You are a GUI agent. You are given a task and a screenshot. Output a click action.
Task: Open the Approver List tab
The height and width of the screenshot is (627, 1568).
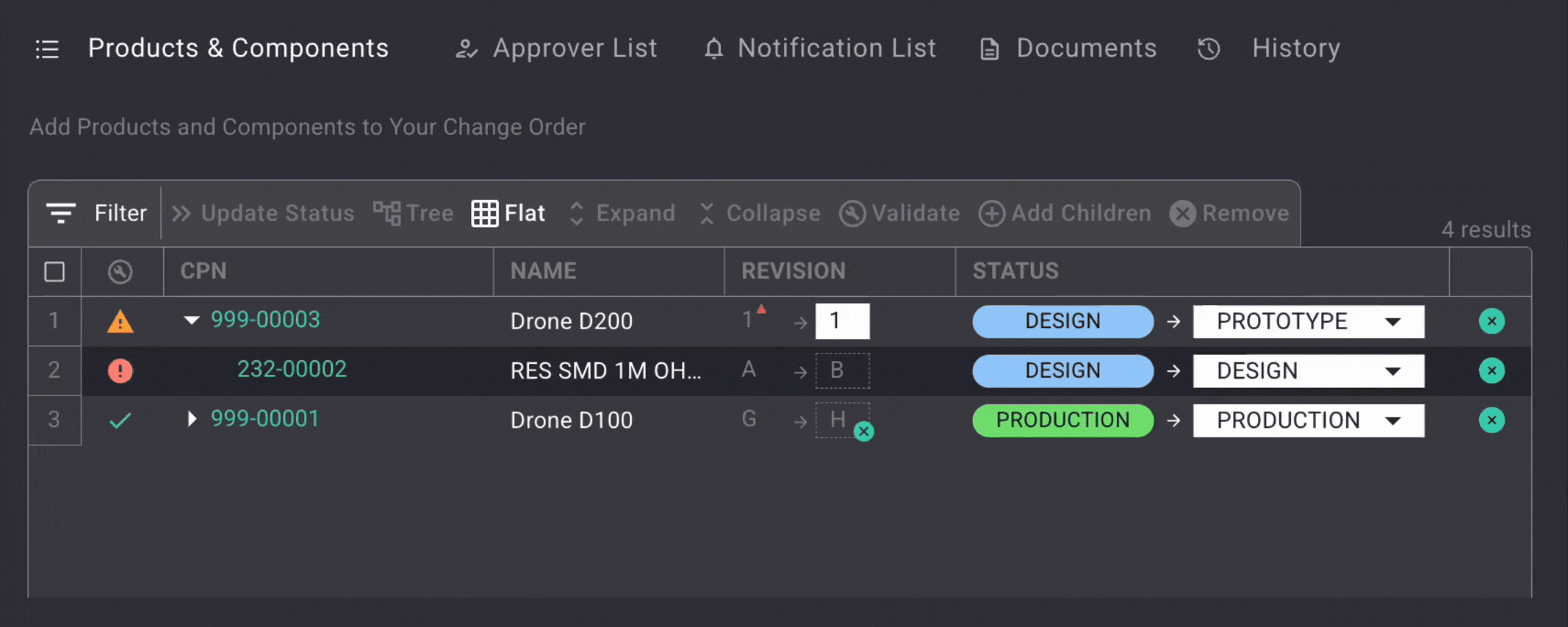[557, 49]
